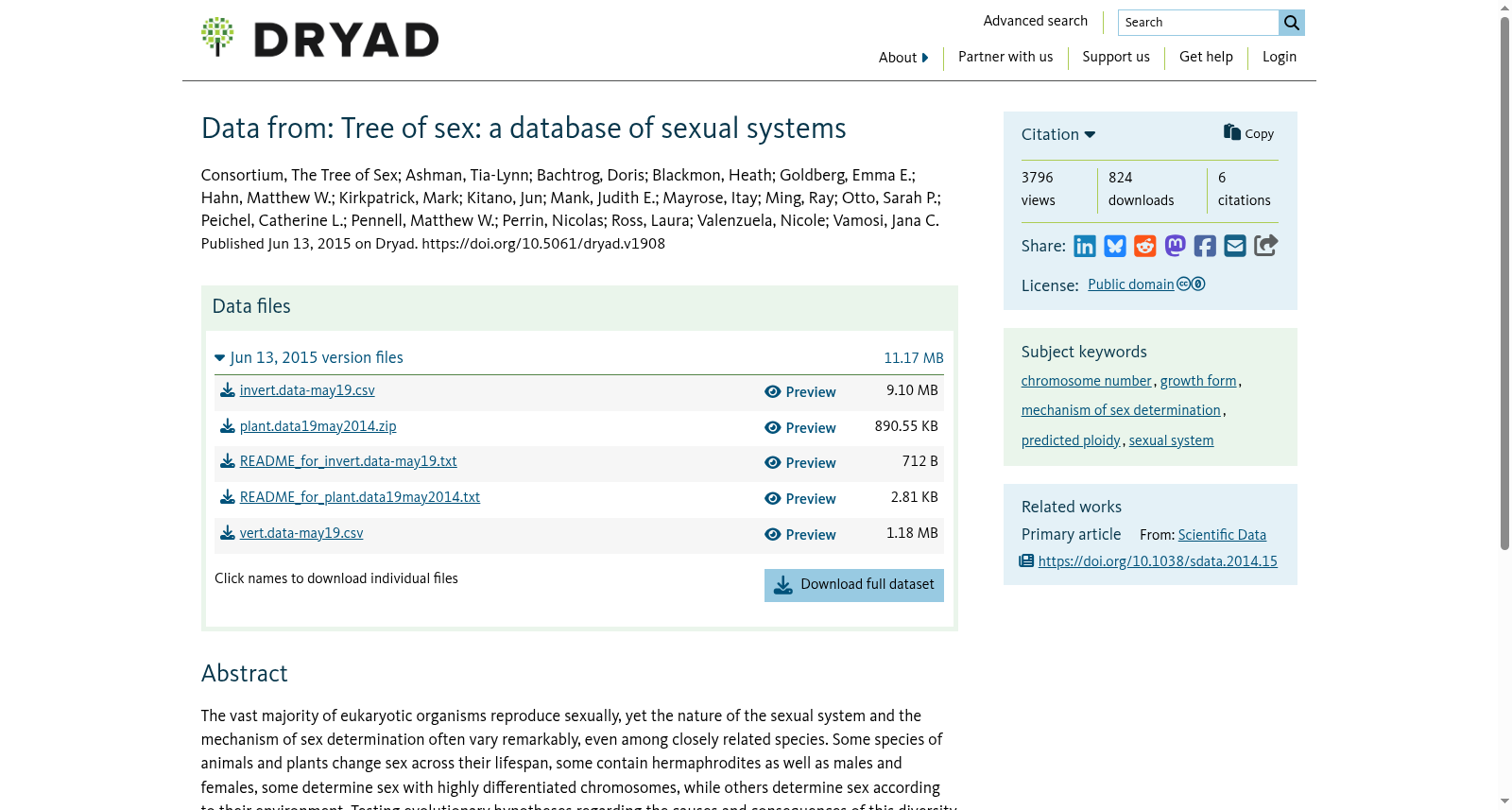This screenshot has height=810, width=1512.
Task: Share dataset on Bluesky
Action: tap(1115, 247)
